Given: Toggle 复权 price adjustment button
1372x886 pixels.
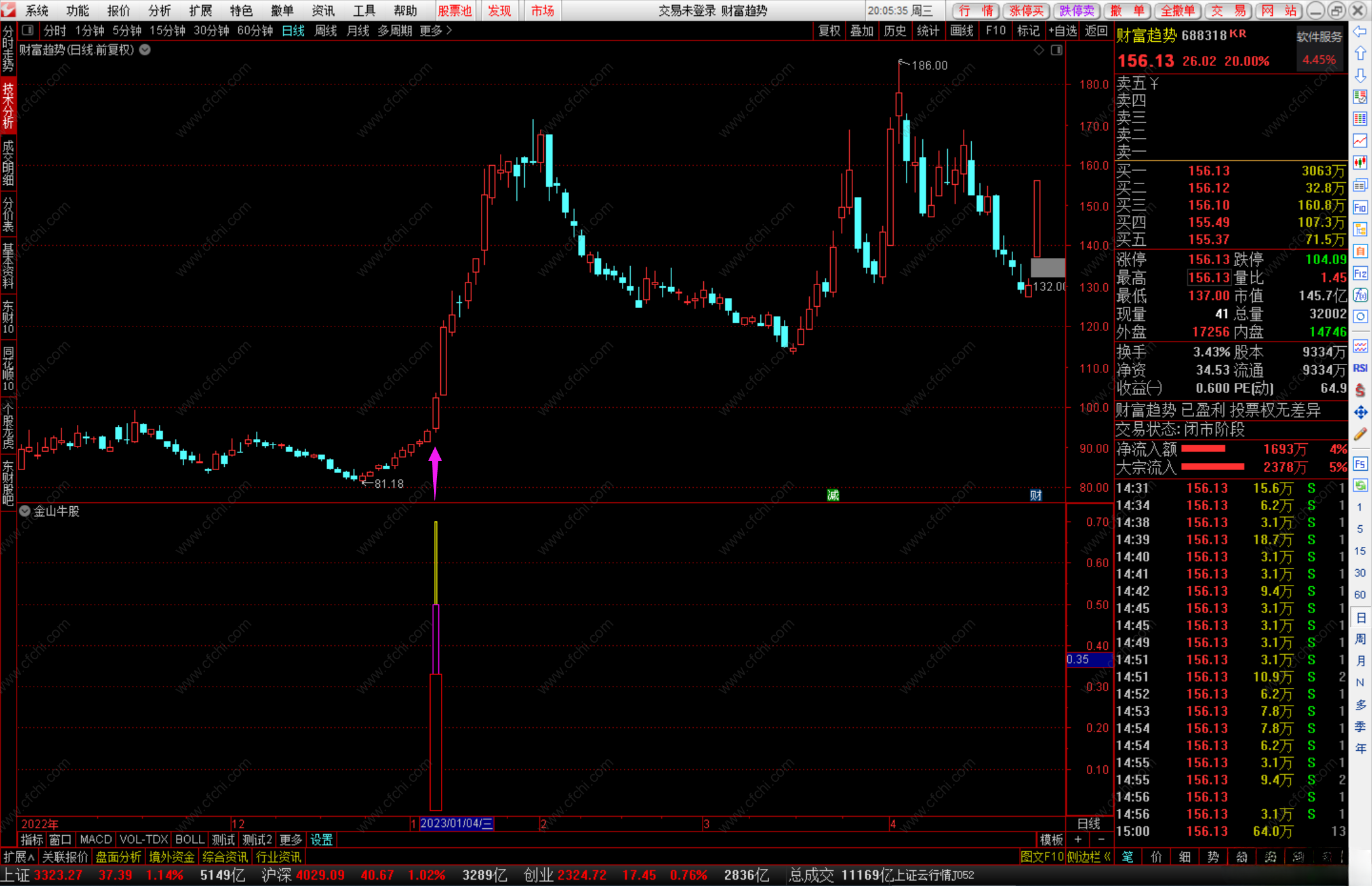Looking at the screenshot, I should point(829,30).
